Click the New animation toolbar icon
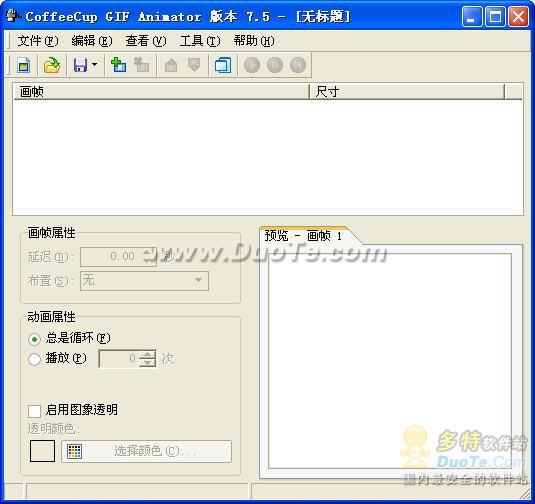This screenshot has width=535, height=504. coord(24,65)
